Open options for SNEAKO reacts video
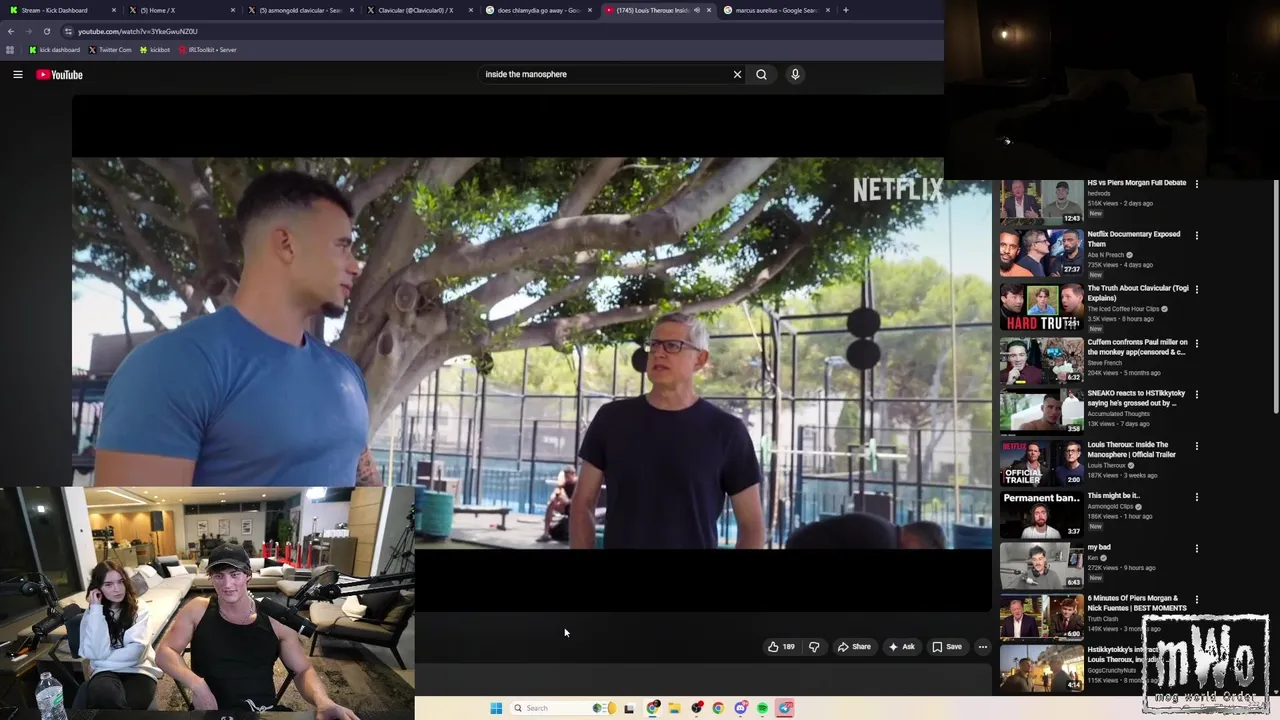 pos(1197,395)
